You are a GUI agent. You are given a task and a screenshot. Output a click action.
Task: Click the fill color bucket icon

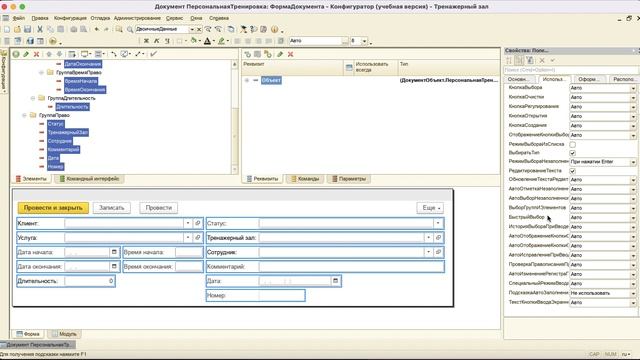[193, 41]
